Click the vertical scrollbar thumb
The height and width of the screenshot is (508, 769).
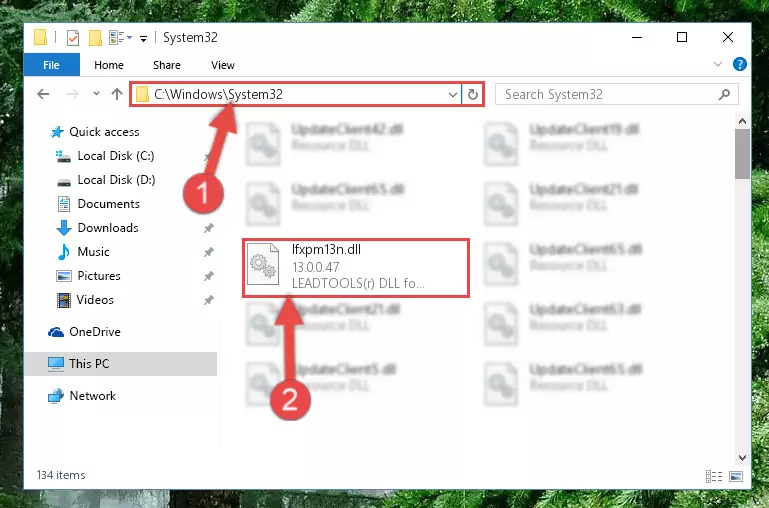click(x=743, y=154)
